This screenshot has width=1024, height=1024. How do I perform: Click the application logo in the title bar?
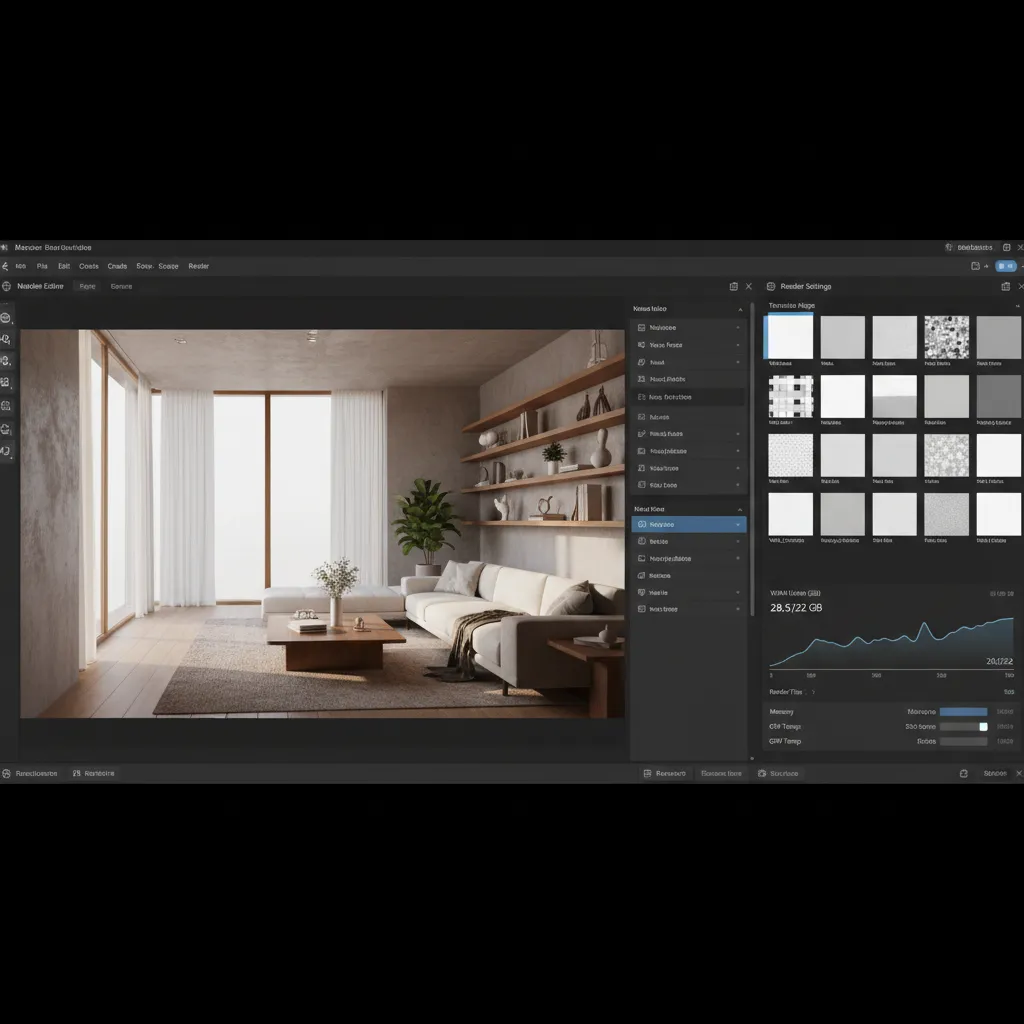point(5,247)
